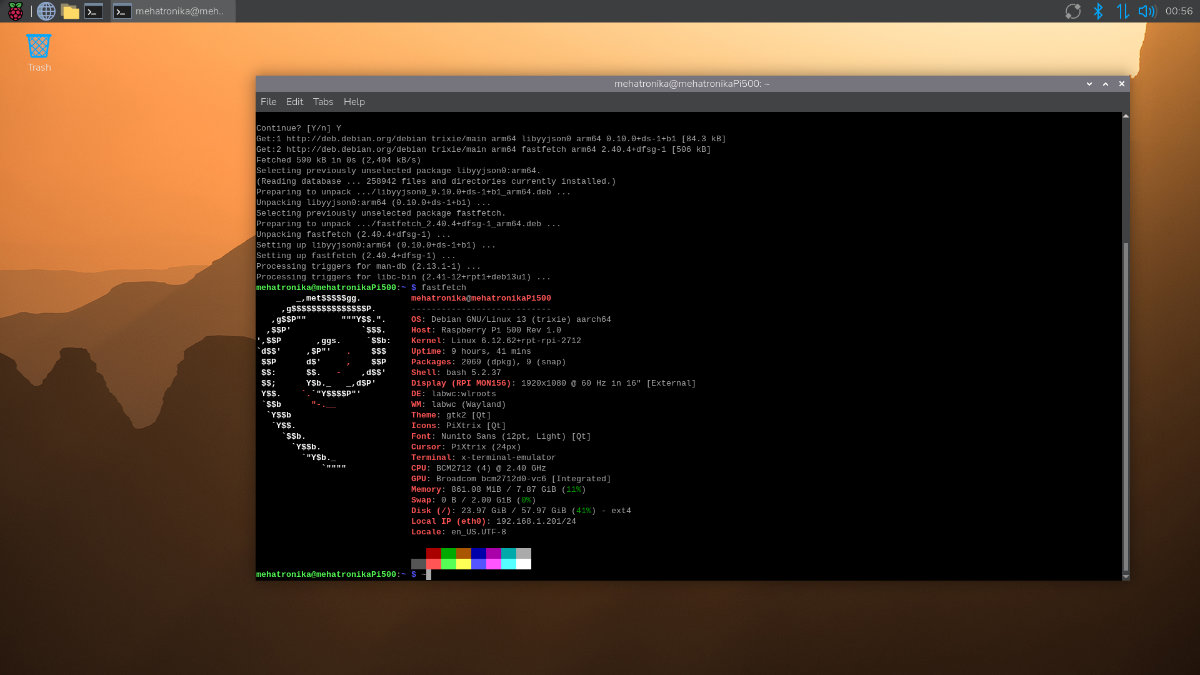The width and height of the screenshot is (1200, 675).
Task: Open the Edit menu in terminal
Action: [x=294, y=102]
